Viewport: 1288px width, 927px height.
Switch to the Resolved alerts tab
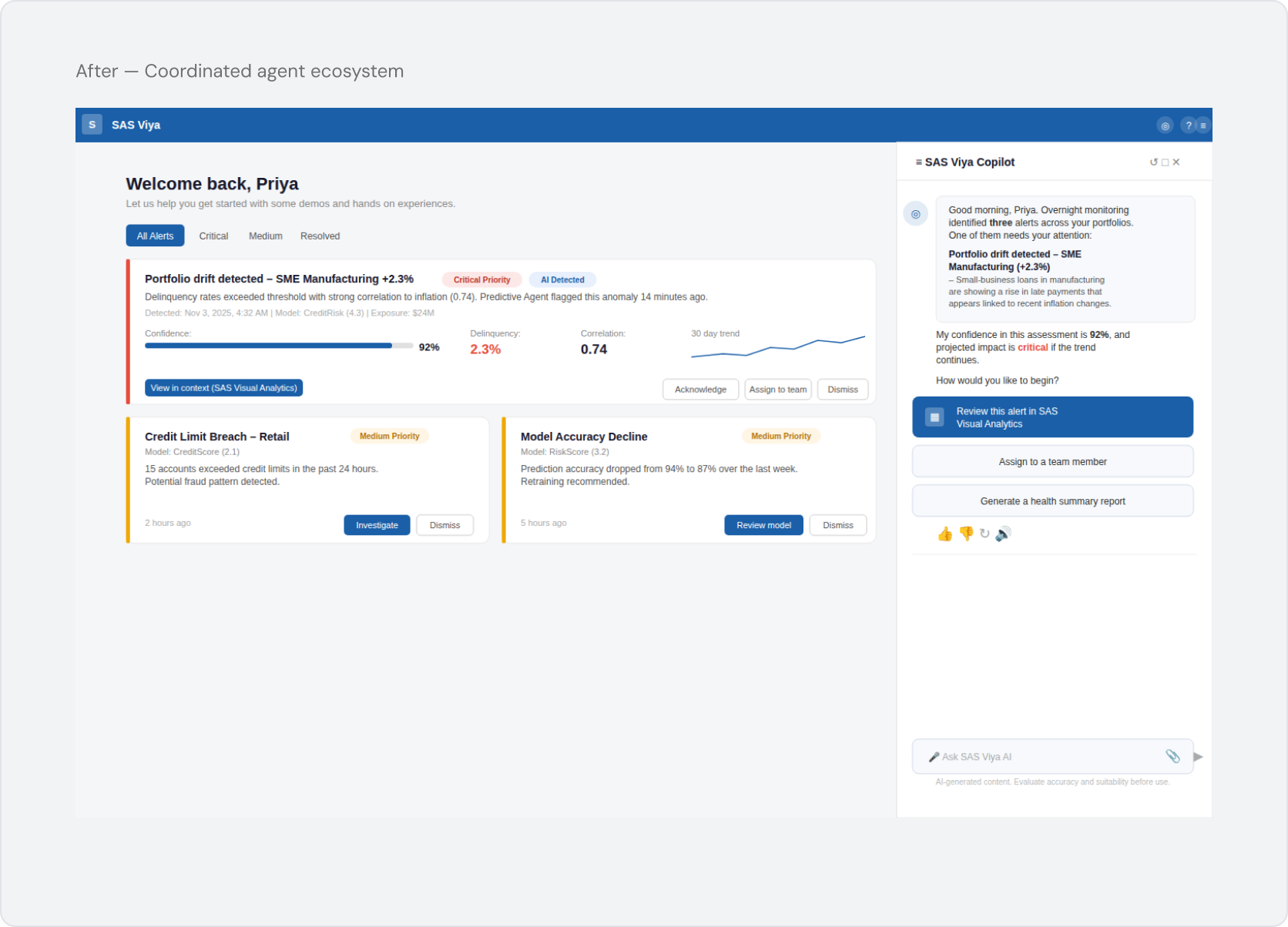click(320, 236)
